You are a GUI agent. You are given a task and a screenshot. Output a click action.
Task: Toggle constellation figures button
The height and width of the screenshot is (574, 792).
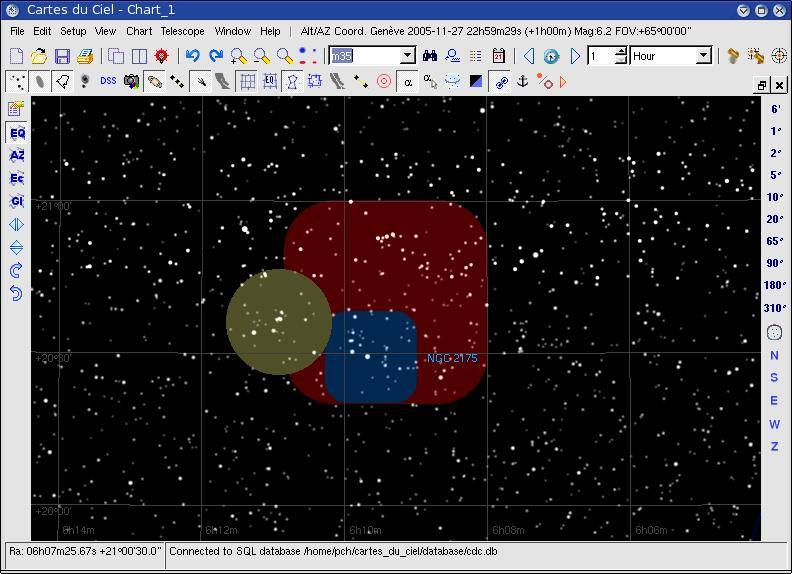[x=292, y=81]
